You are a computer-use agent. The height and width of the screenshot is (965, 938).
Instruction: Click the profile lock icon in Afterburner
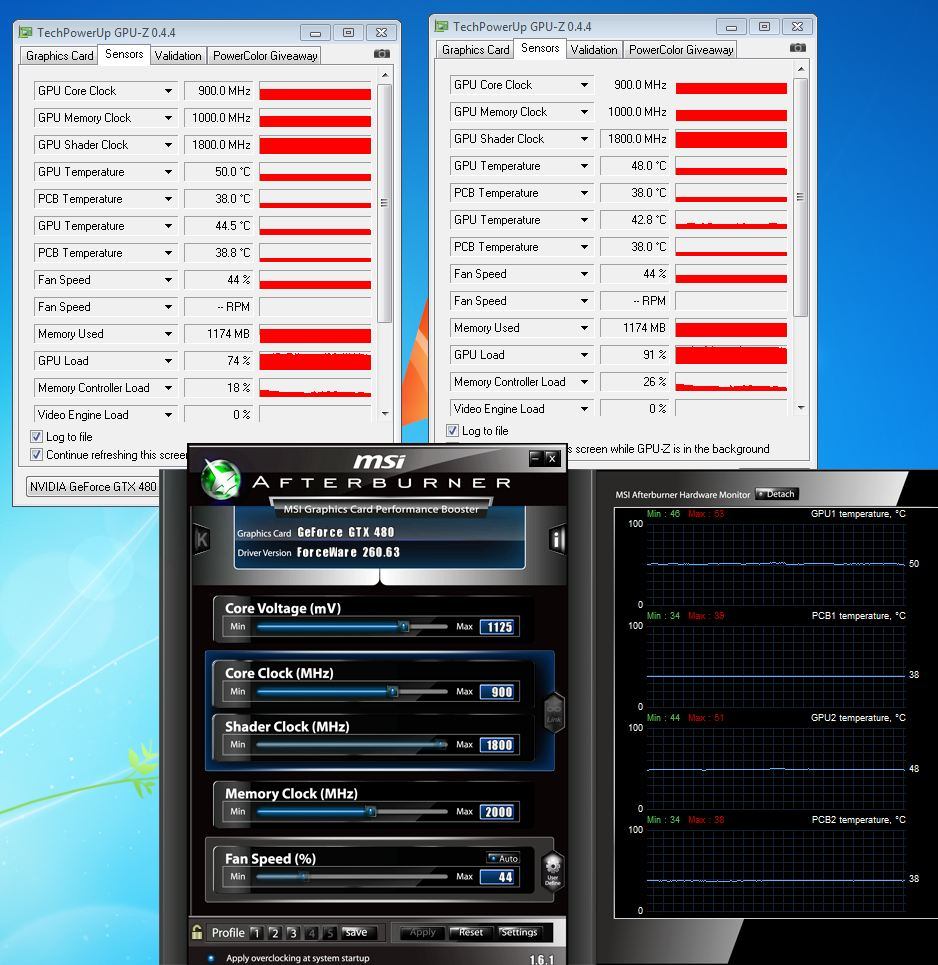click(197, 932)
